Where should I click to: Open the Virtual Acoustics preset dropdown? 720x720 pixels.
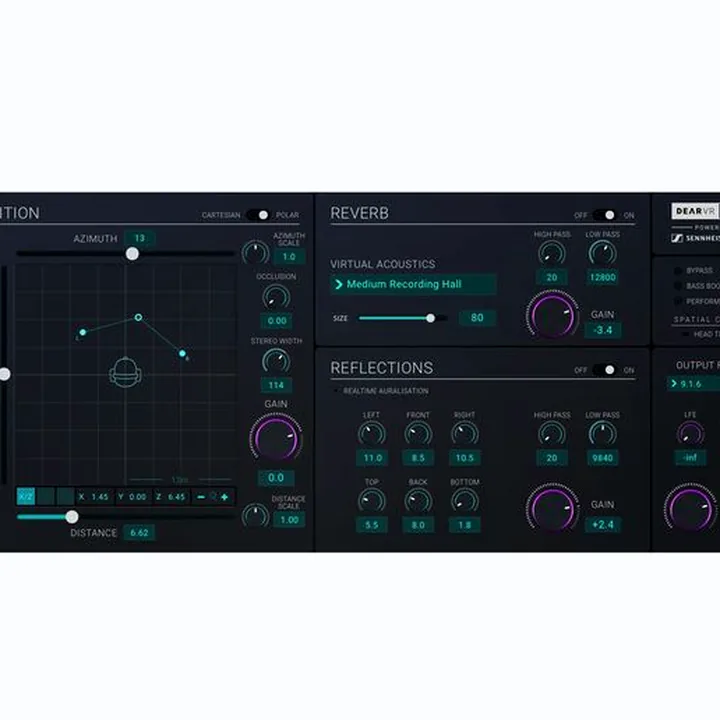click(413, 284)
